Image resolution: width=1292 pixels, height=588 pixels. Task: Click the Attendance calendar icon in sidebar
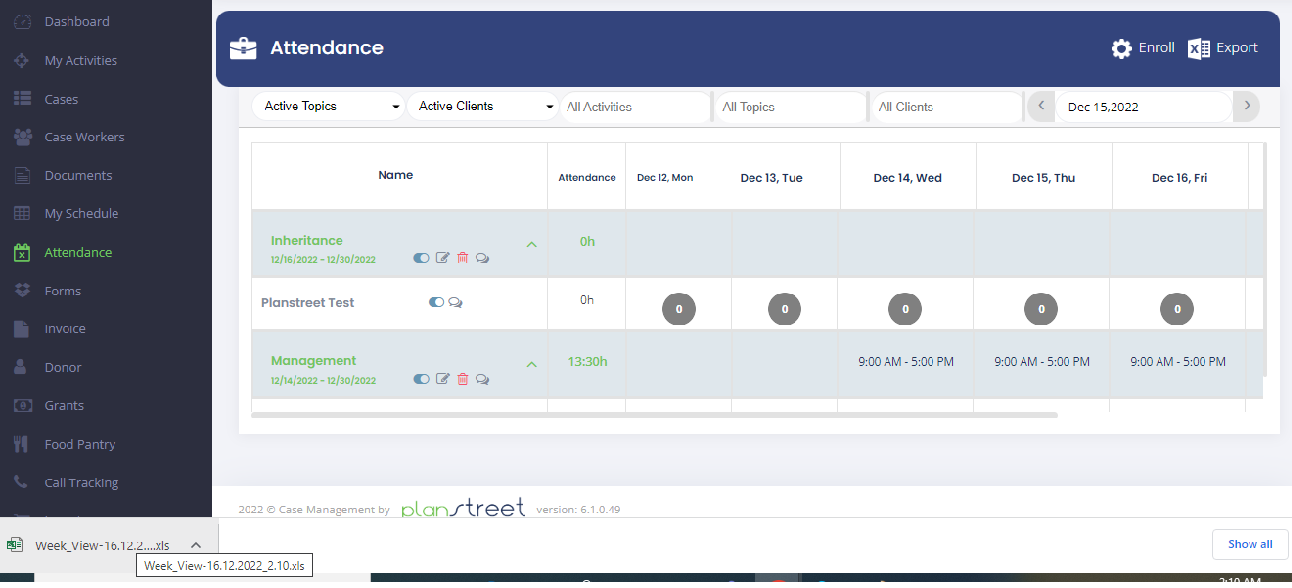click(x=22, y=252)
